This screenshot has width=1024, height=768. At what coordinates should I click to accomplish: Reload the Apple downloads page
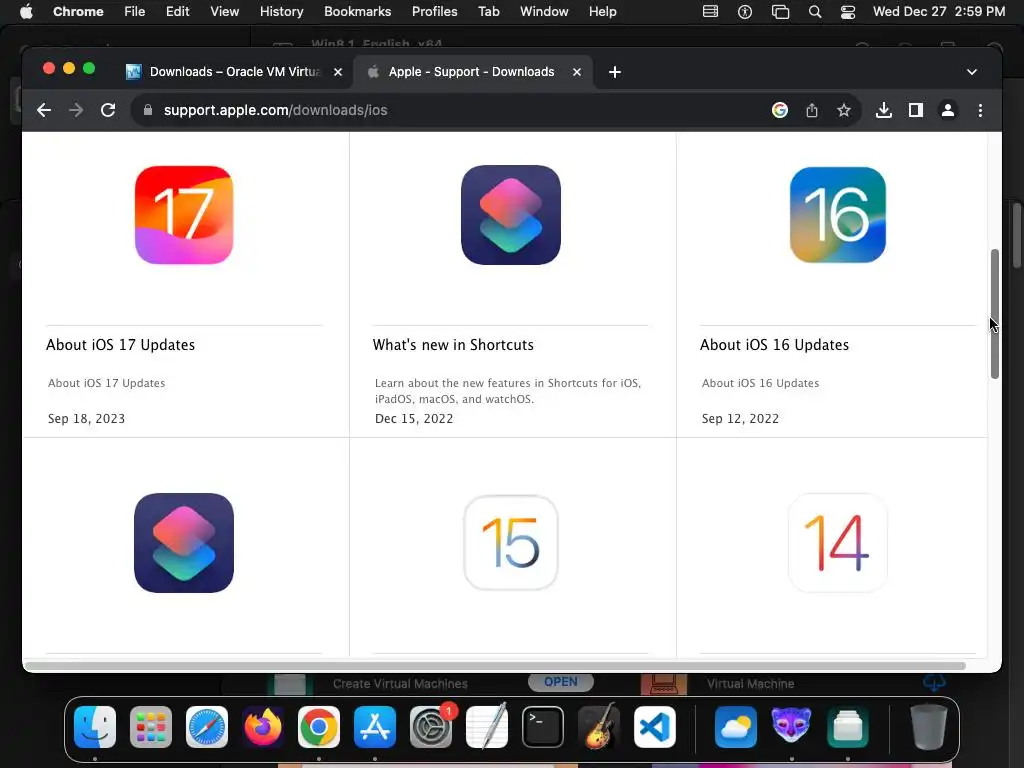click(x=108, y=110)
